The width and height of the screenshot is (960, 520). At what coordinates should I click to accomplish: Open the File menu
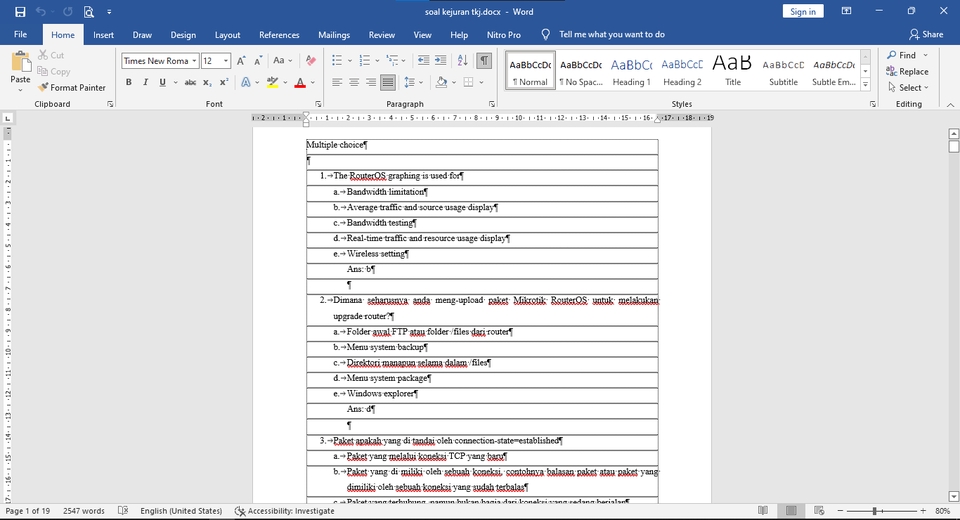point(20,34)
